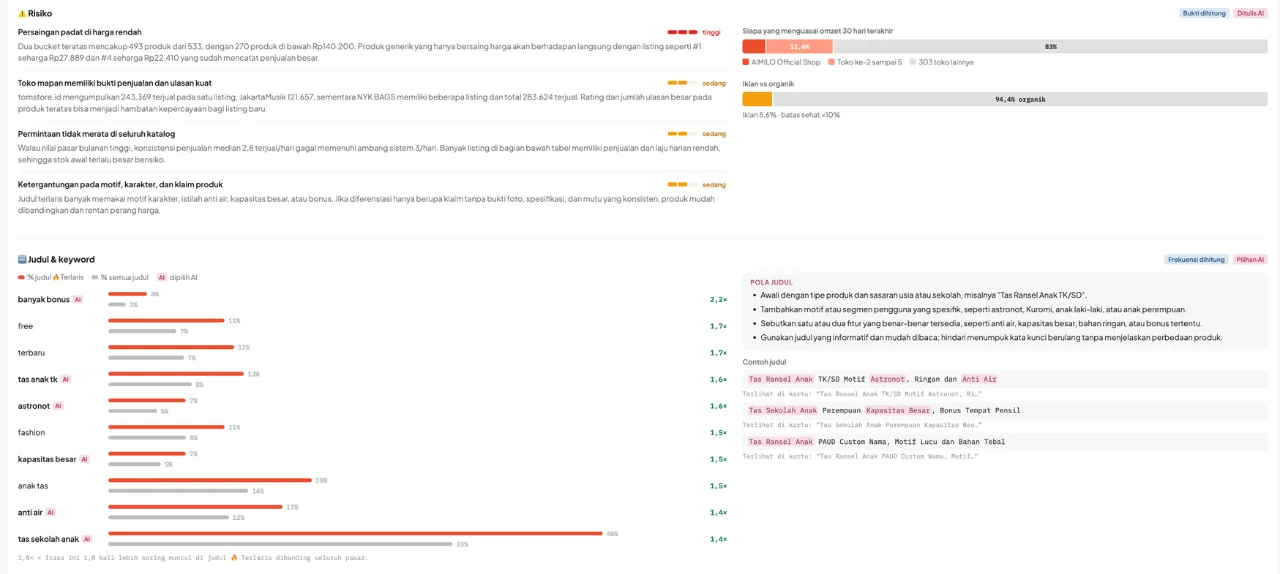This screenshot has width=1280, height=574.
Task: Click the Iklan 5,6% batas sehat note
Action: 791,115
